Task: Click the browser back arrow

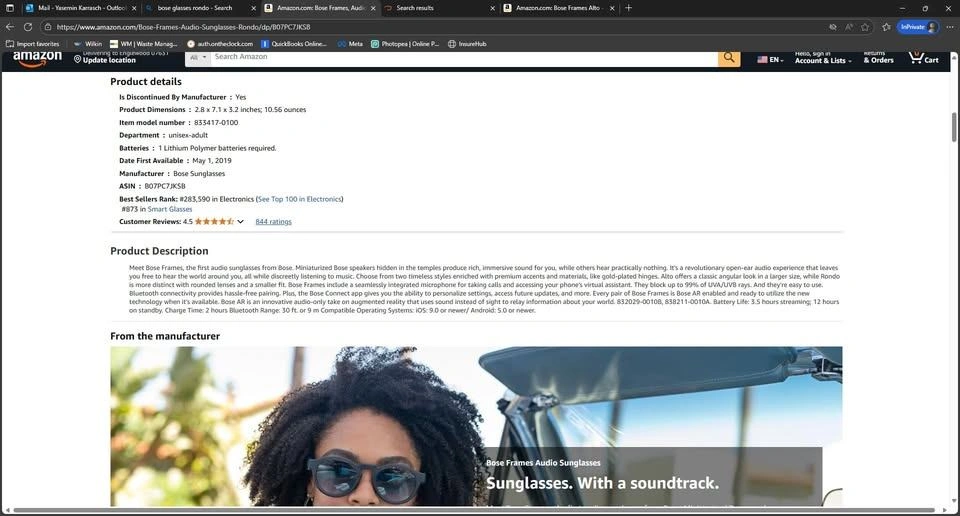Action: coord(10,27)
